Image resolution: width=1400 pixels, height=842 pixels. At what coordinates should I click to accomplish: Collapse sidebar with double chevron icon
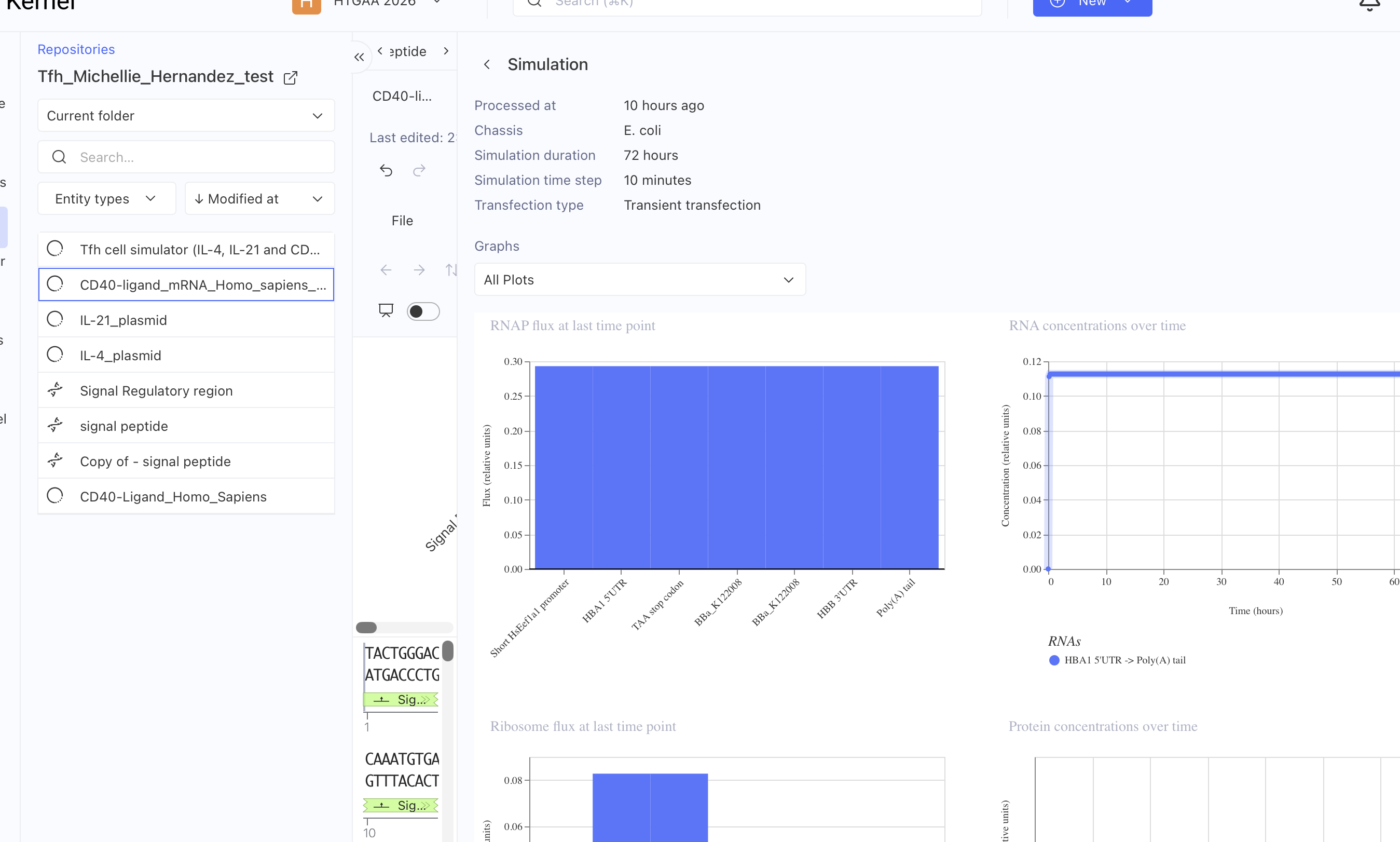click(x=359, y=57)
